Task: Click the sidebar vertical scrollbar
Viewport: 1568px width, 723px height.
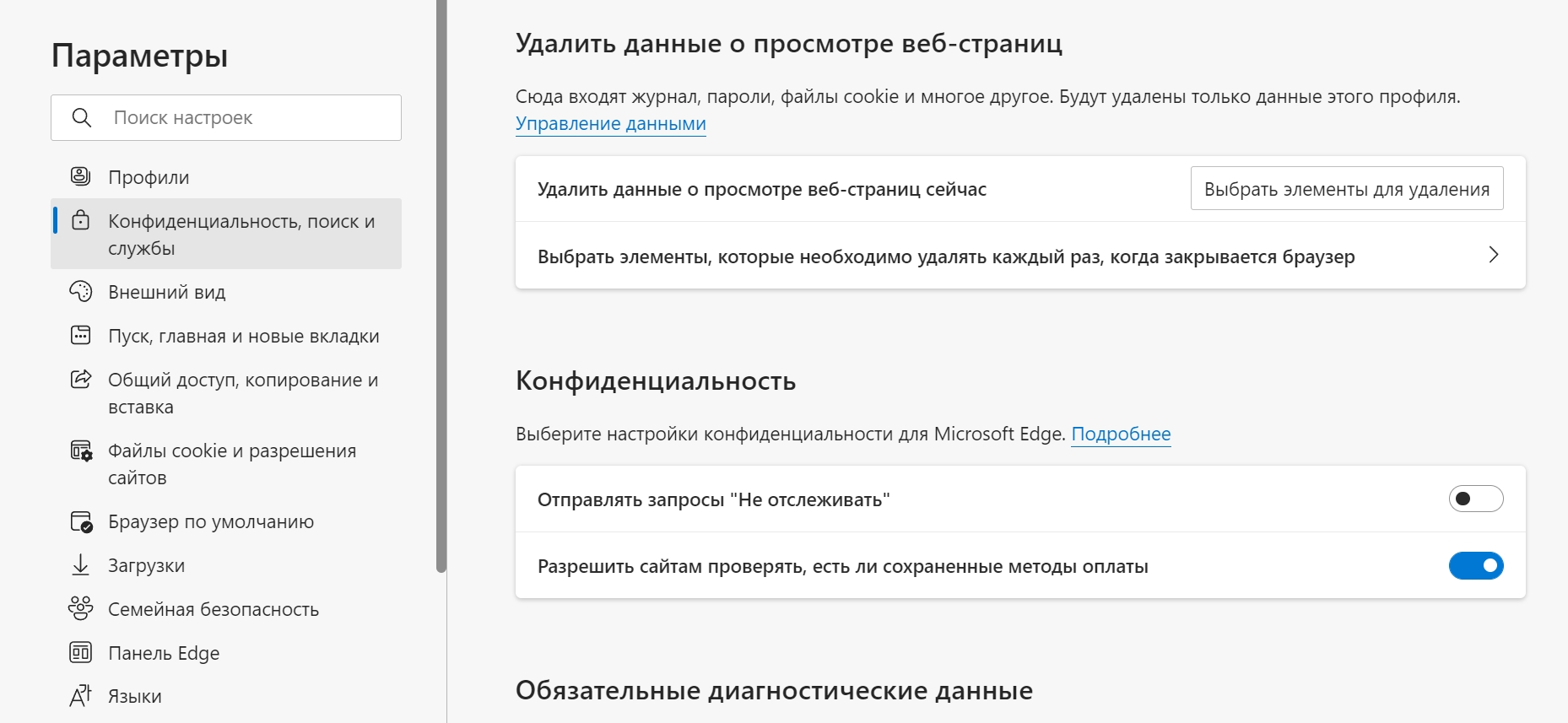Action: pos(441,286)
